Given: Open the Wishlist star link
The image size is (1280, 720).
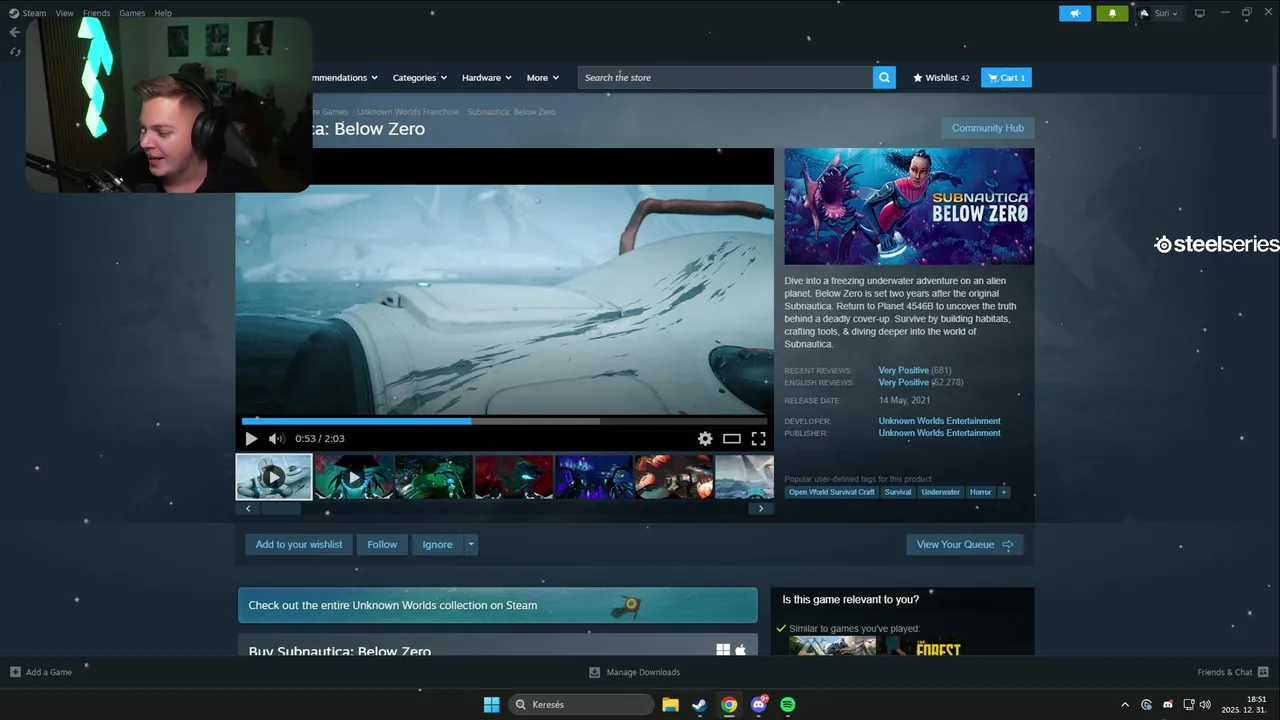Looking at the screenshot, I should point(941,77).
